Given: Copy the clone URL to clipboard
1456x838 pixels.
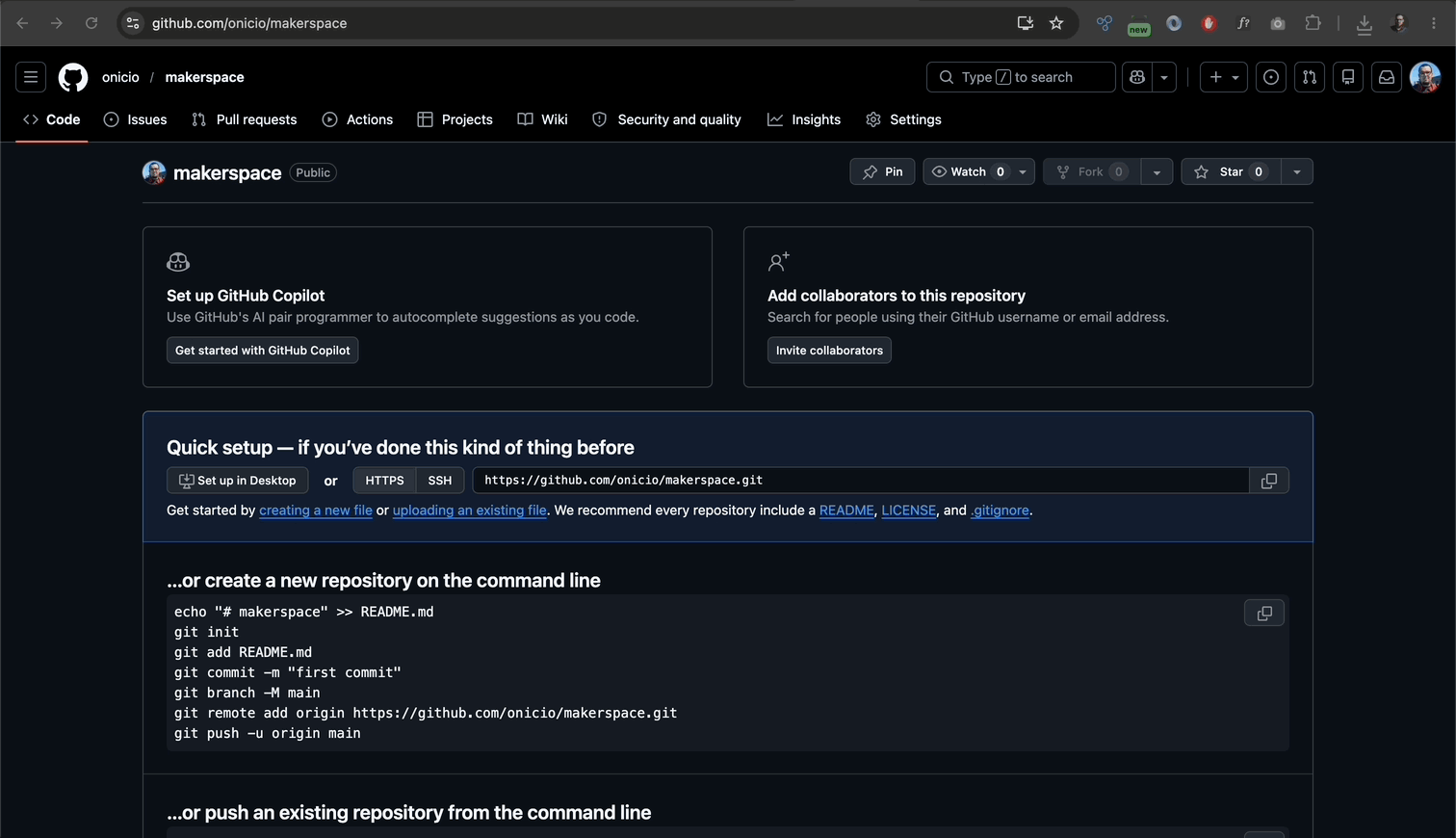Looking at the screenshot, I should coord(1269,481).
